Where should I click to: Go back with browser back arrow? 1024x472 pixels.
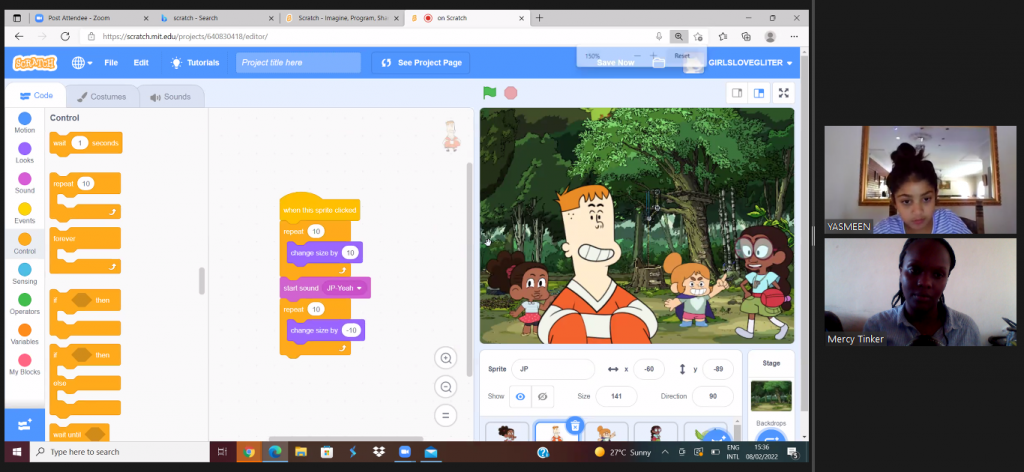pos(19,37)
